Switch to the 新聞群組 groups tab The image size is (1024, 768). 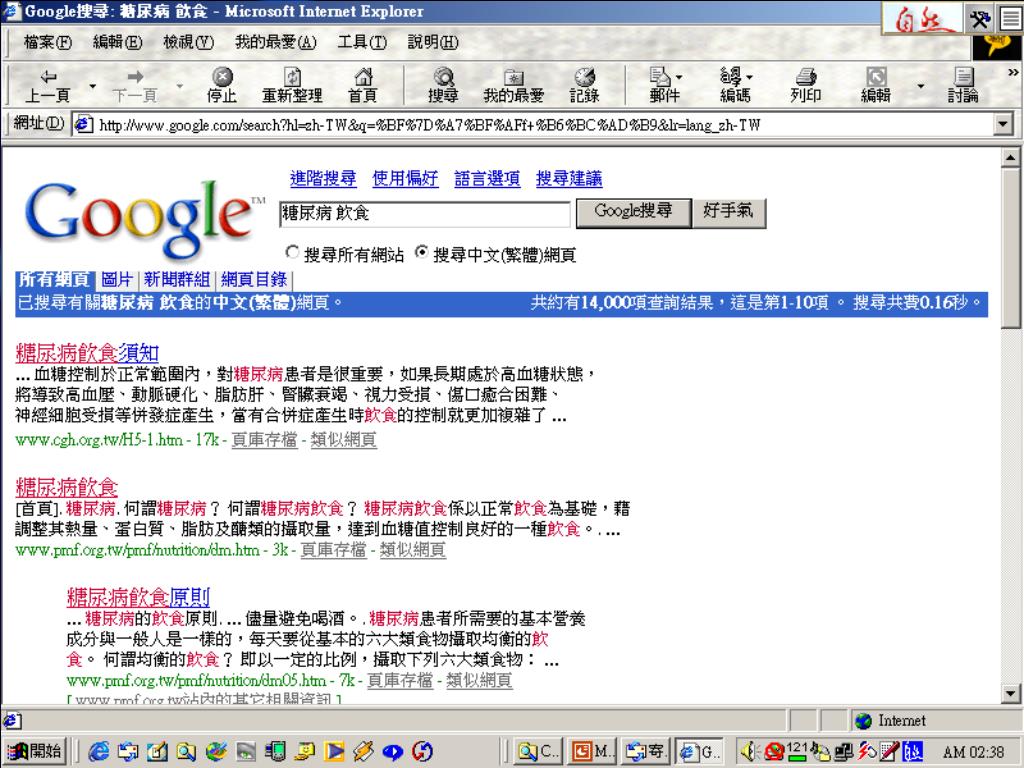(176, 280)
